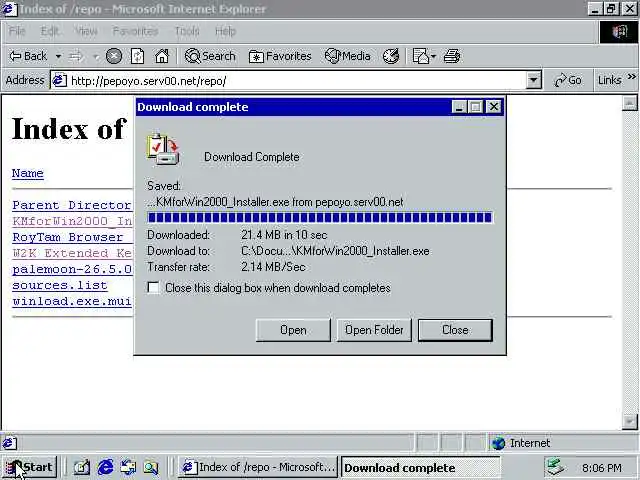Click the Print icon in toolbar
640x480 pixels.
point(452,56)
